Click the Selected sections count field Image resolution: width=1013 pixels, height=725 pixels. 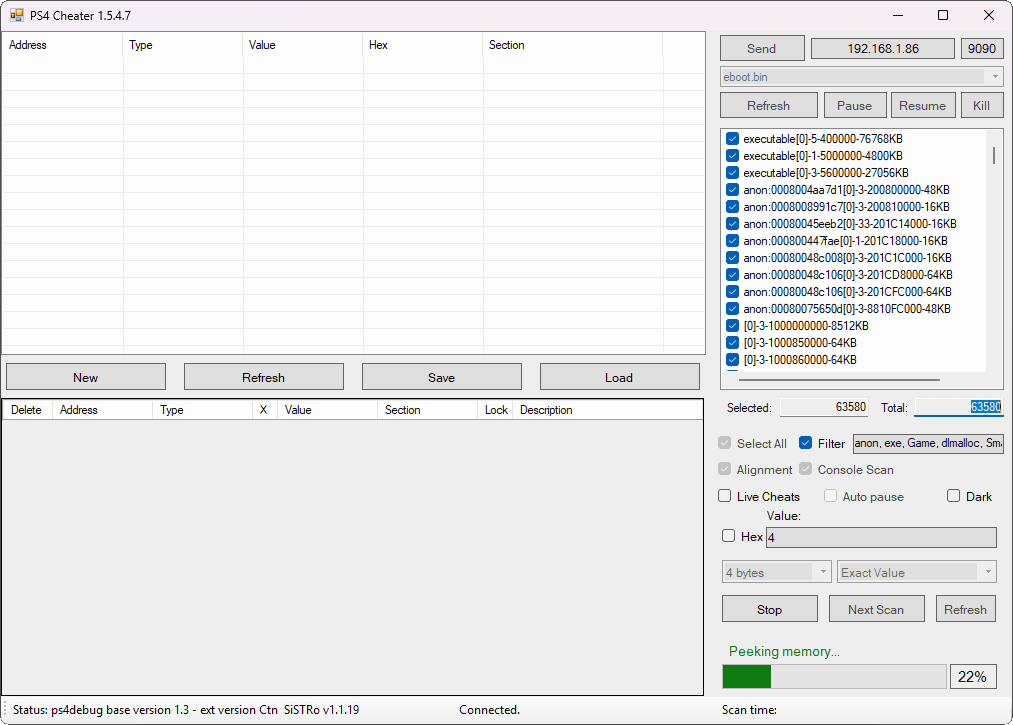(x=824, y=407)
